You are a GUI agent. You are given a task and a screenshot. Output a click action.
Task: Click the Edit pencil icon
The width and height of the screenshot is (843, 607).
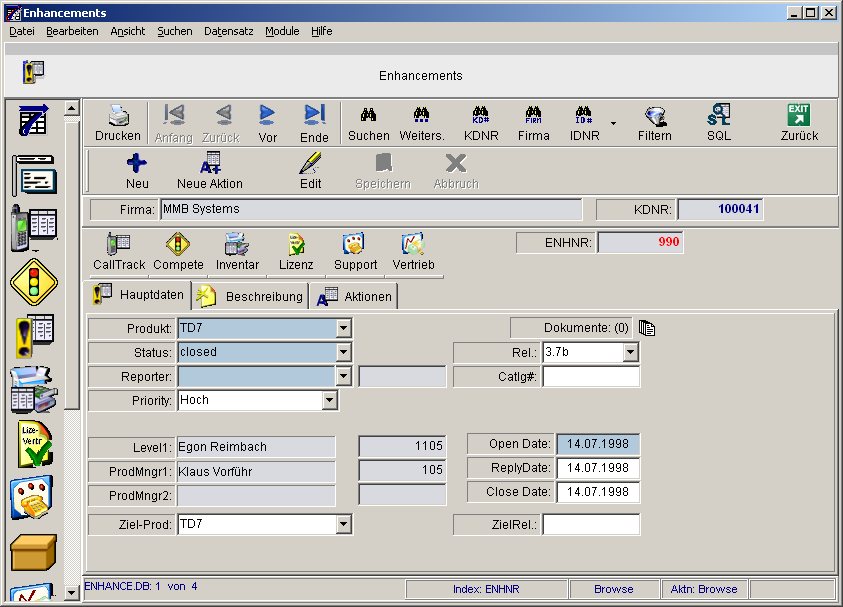[x=311, y=165]
